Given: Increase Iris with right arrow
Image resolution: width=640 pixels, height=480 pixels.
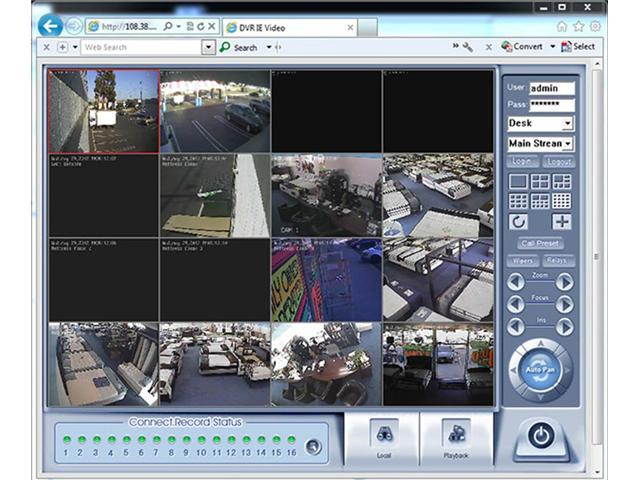Looking at the screenshot, I should [x=565, y=327].
